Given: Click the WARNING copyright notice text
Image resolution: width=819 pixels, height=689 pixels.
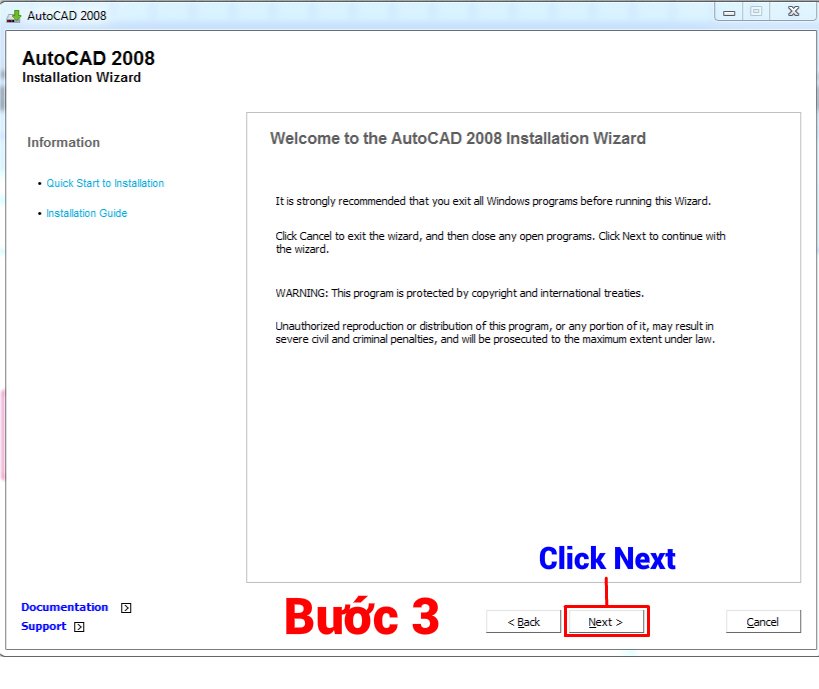Looking at the screenshot, I should point(460,293).
